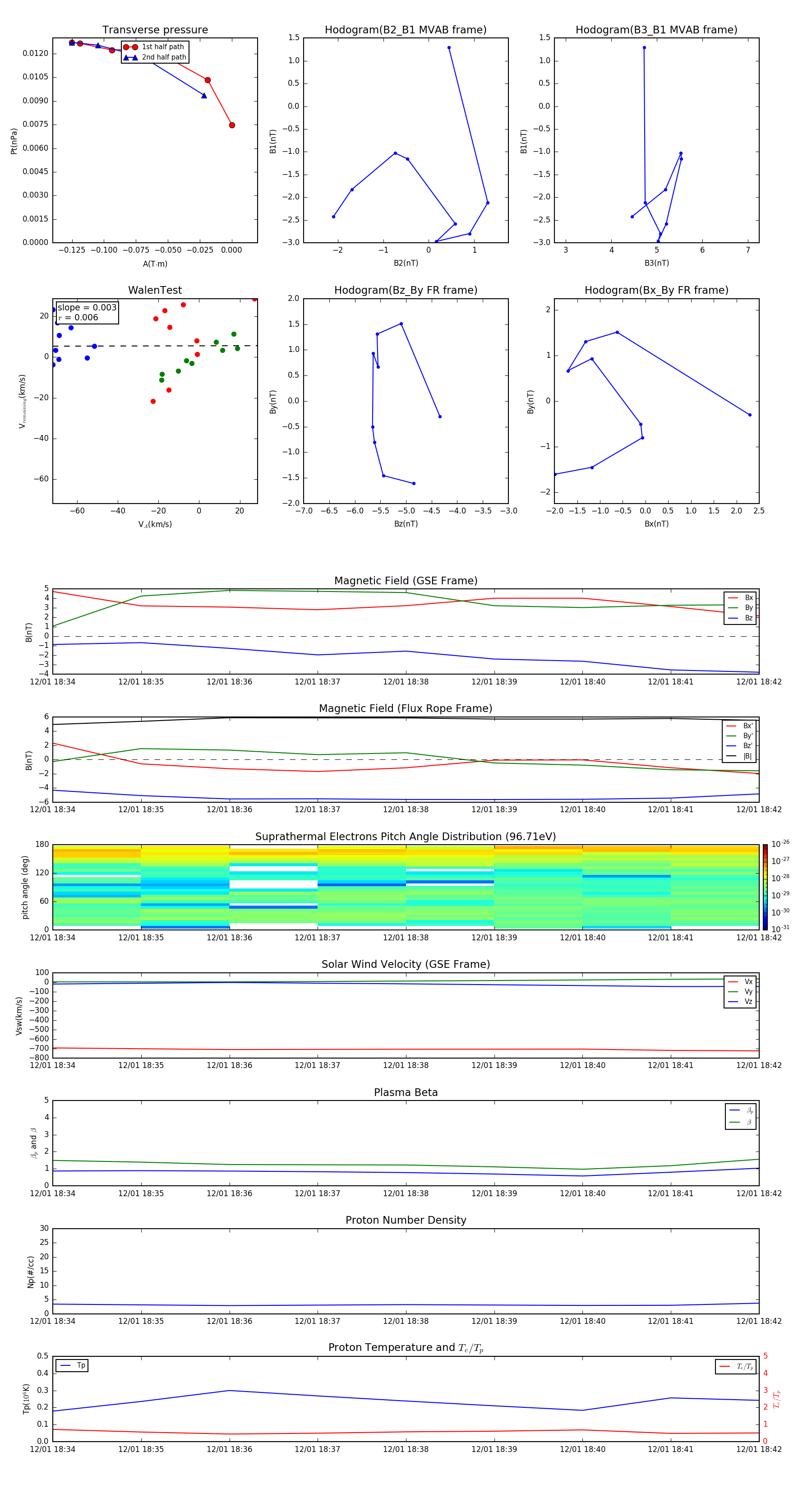Click the 'Bz' legend entry in GSE magnetic field plot

pyautogui.click(x=740, y=618)
